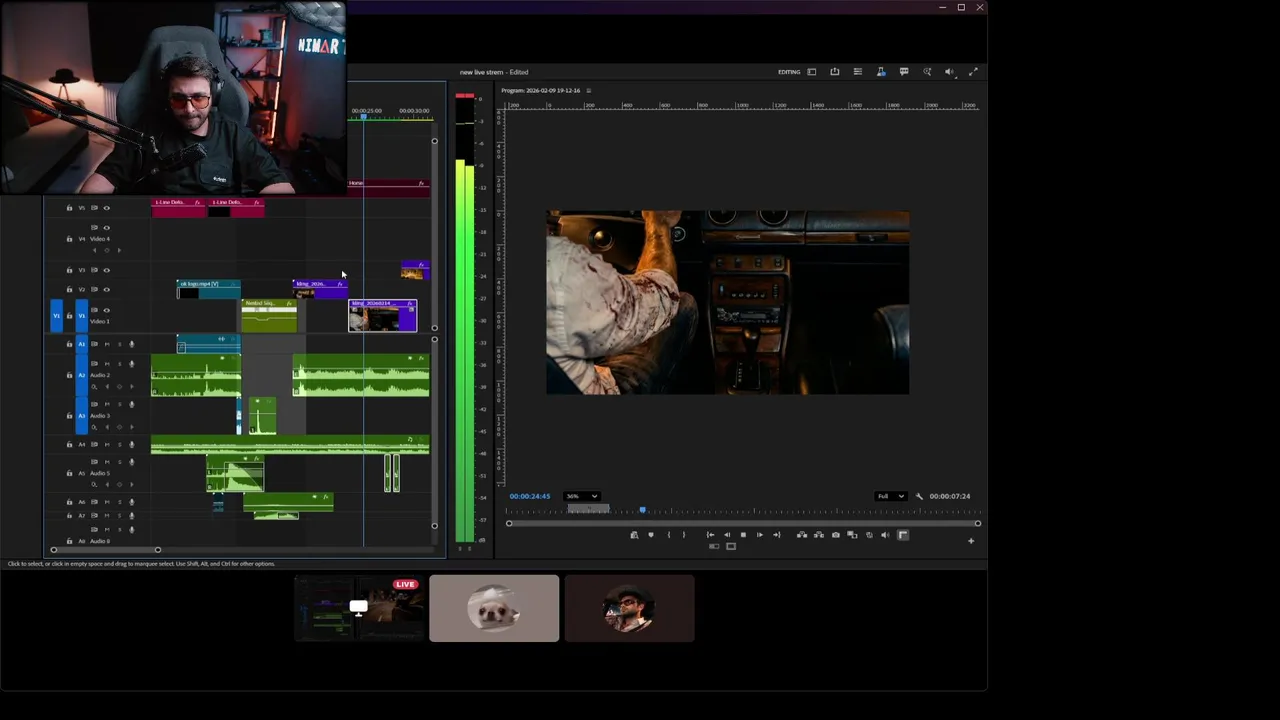Image resolution: width=1280 pixels, height=720 pixels.
Task: Click the header volume speaker icon
Action: (950, 72)
